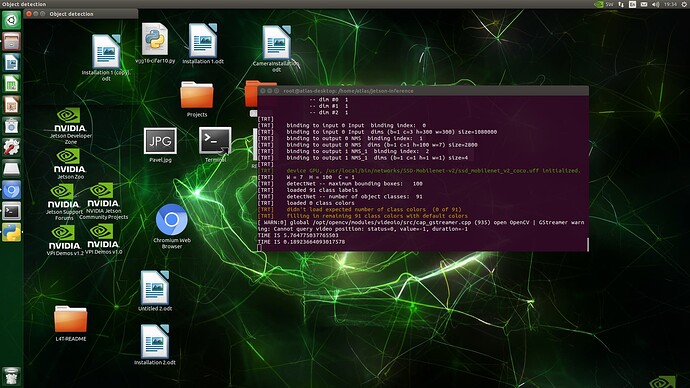Screen dimensions: 690x388
Task: Launch VPI Demos v1.0 shortcut
Action: point(103,239)
